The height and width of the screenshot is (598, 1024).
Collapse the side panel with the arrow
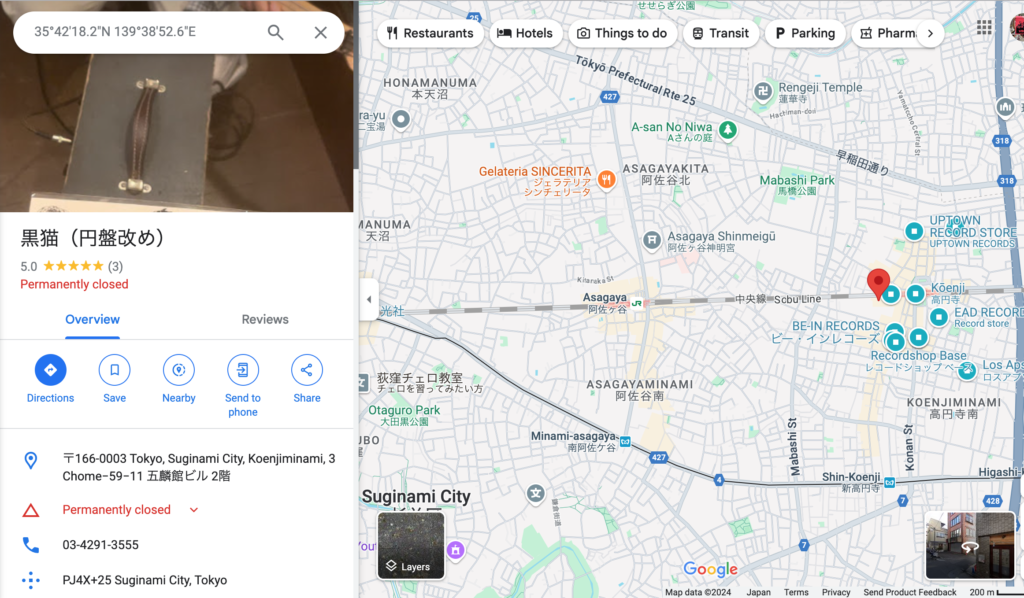coord(368,299)
